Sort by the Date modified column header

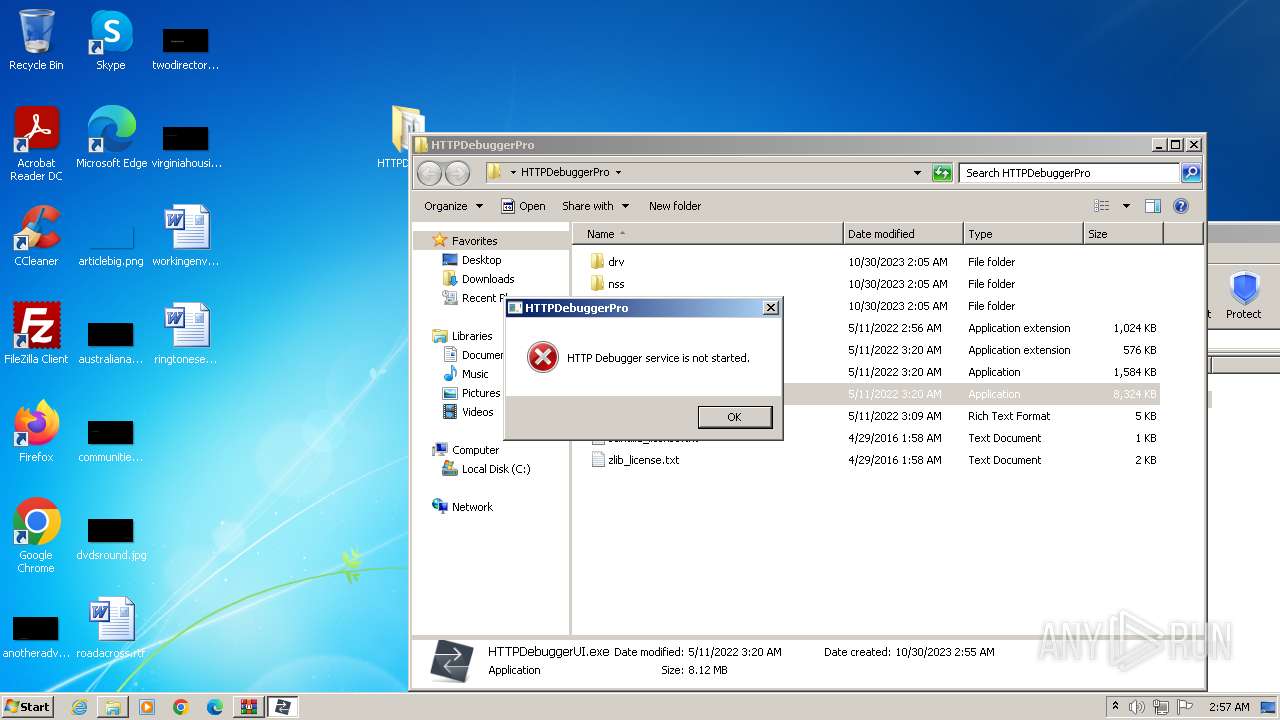pyautogui.click(x=903, y=234)
